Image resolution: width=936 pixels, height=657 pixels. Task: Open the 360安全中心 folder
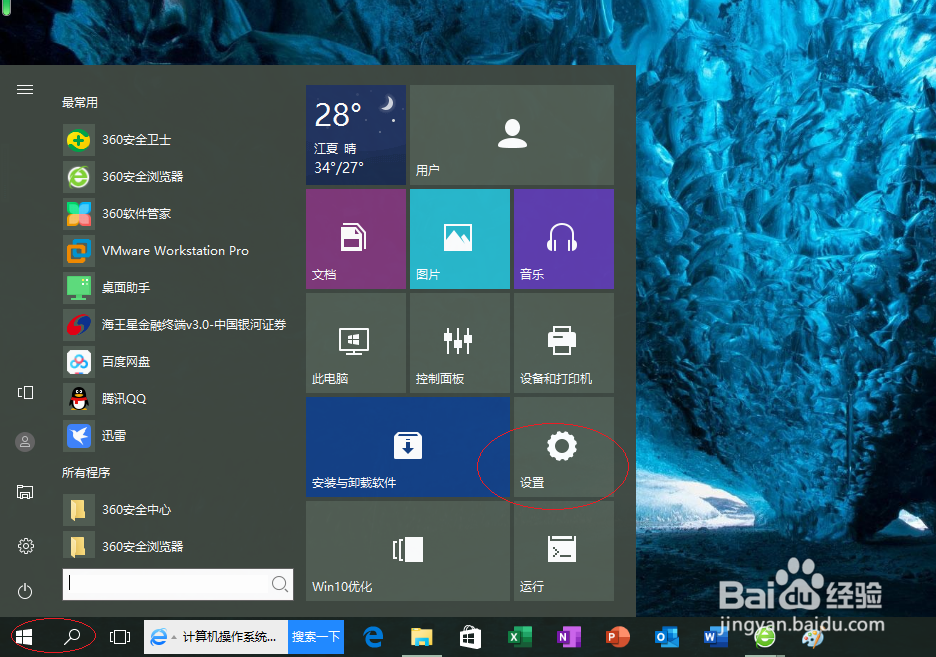click(177, 510)
